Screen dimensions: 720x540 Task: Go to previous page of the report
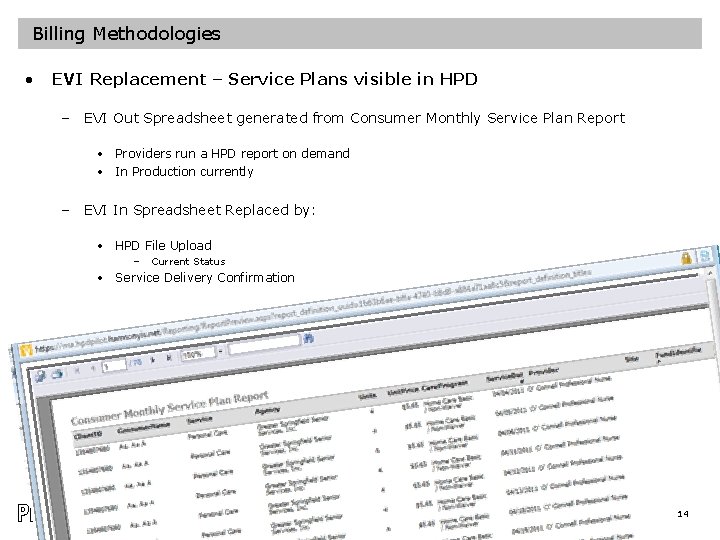click(x=93, y=368)
